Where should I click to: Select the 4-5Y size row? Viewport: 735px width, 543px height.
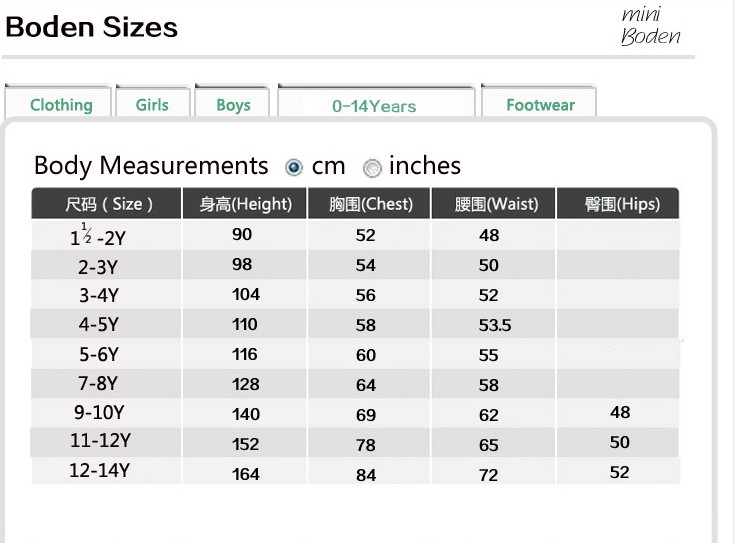pos(355,324)
